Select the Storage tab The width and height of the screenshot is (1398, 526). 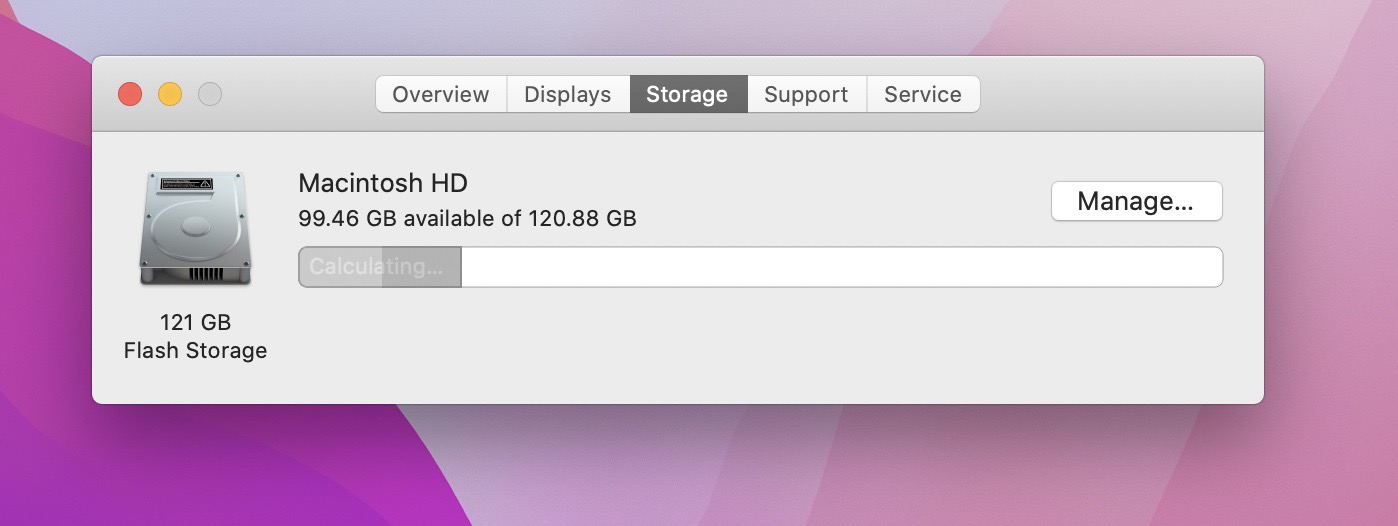point(687,95)
